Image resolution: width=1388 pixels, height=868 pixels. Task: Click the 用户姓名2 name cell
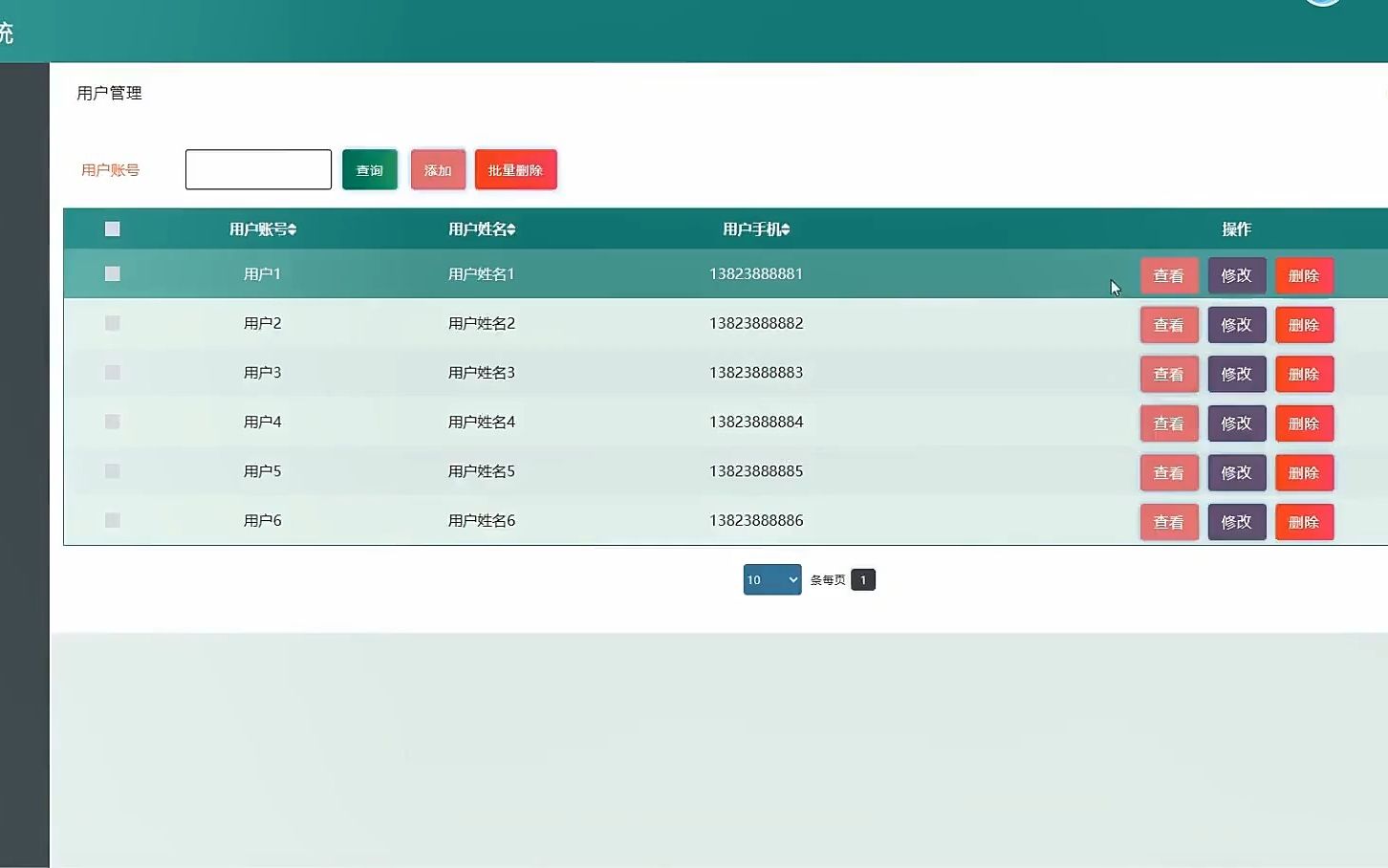(482, 323)
